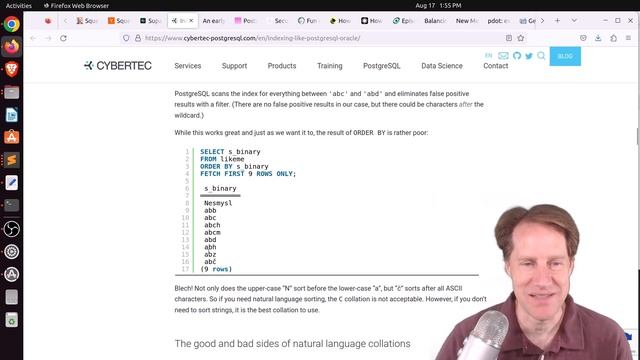Open Cybertec email contact icon

pos(503,56)
